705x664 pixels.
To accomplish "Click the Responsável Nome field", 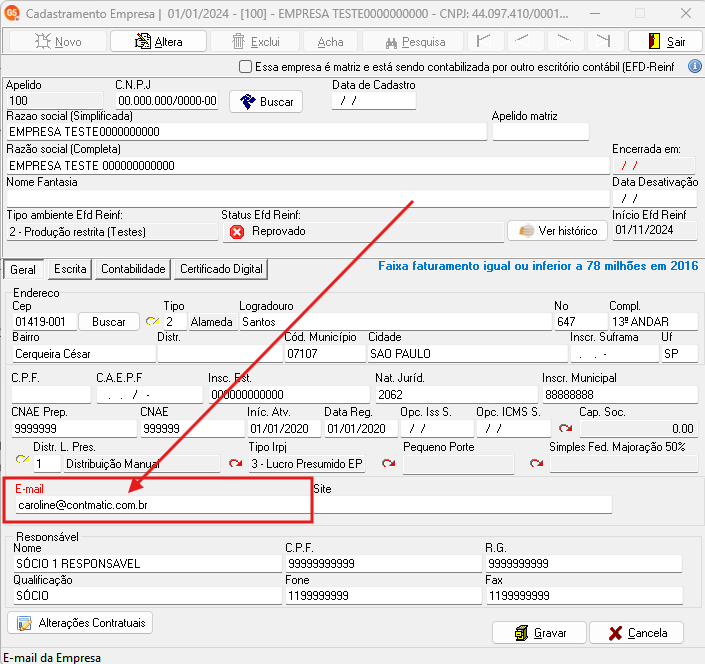I will tap(147, 564).
